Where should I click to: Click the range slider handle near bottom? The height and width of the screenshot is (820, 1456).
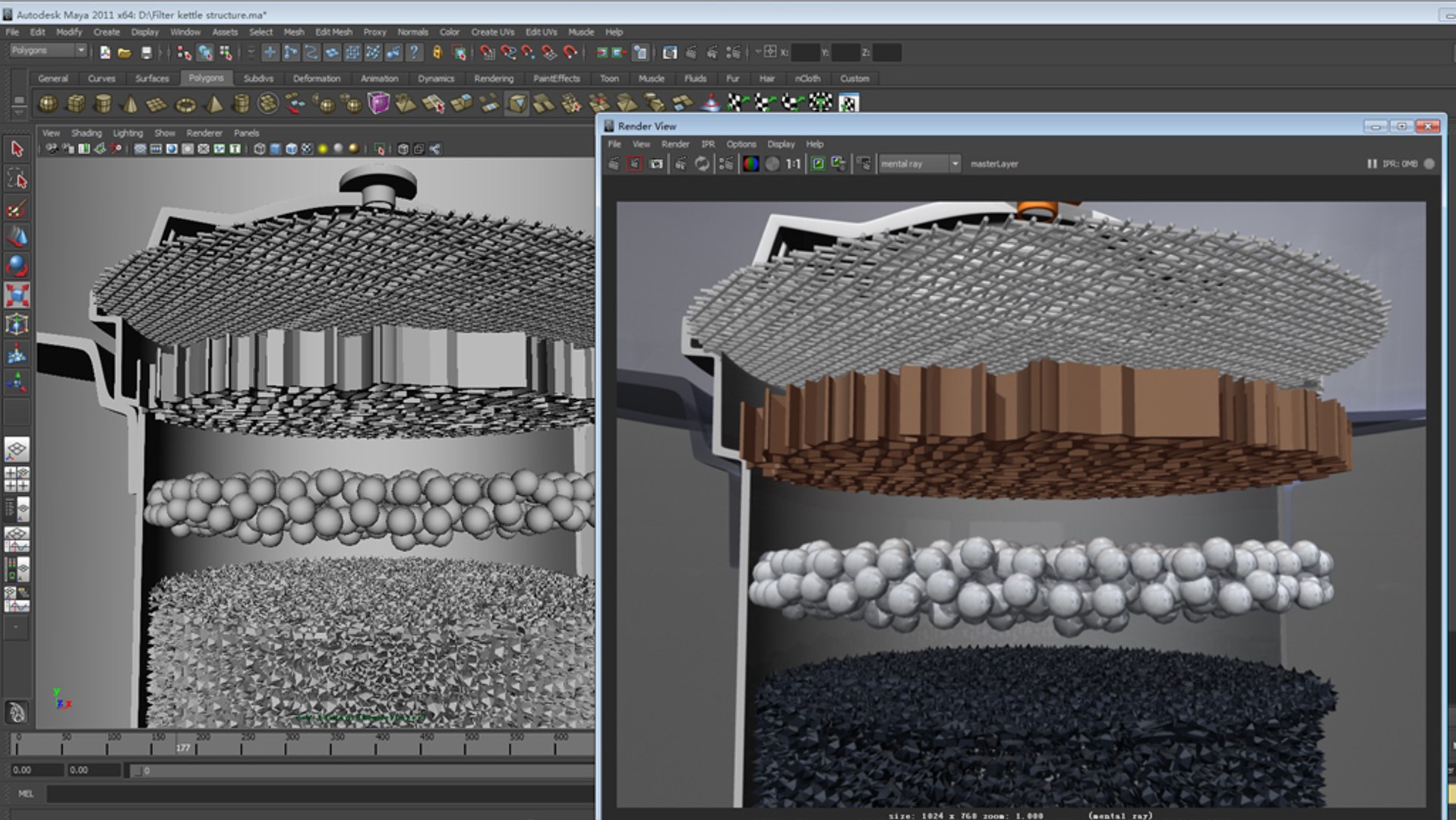tap(137, 771)
